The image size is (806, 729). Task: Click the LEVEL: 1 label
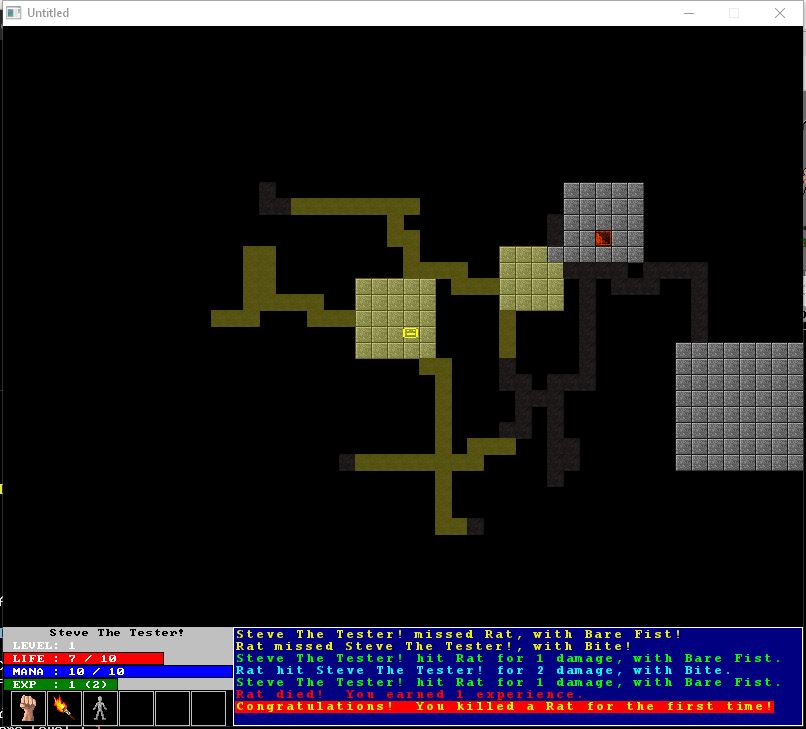pyautogui.click(x=44, y=646)
